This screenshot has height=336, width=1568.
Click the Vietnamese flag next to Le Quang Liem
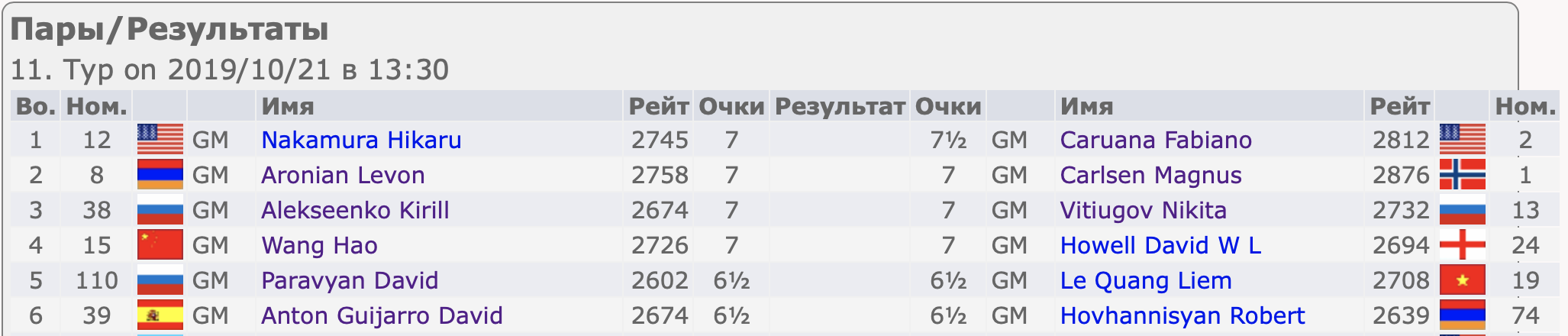(x=1462, y=280)
